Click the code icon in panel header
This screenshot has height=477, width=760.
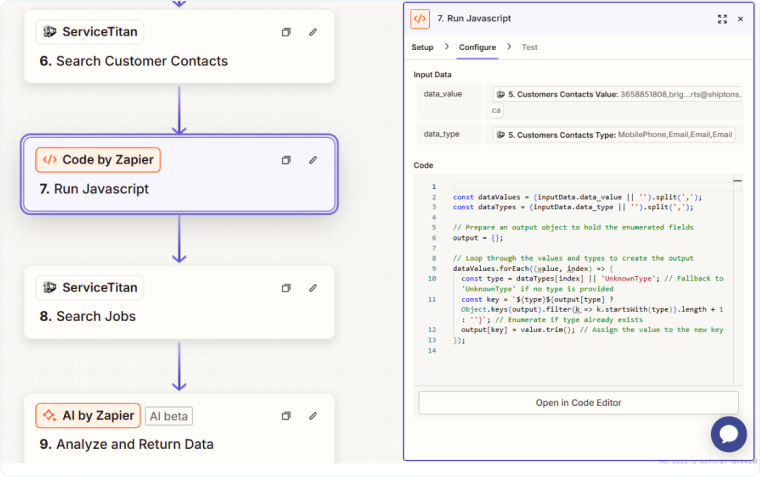420,19
